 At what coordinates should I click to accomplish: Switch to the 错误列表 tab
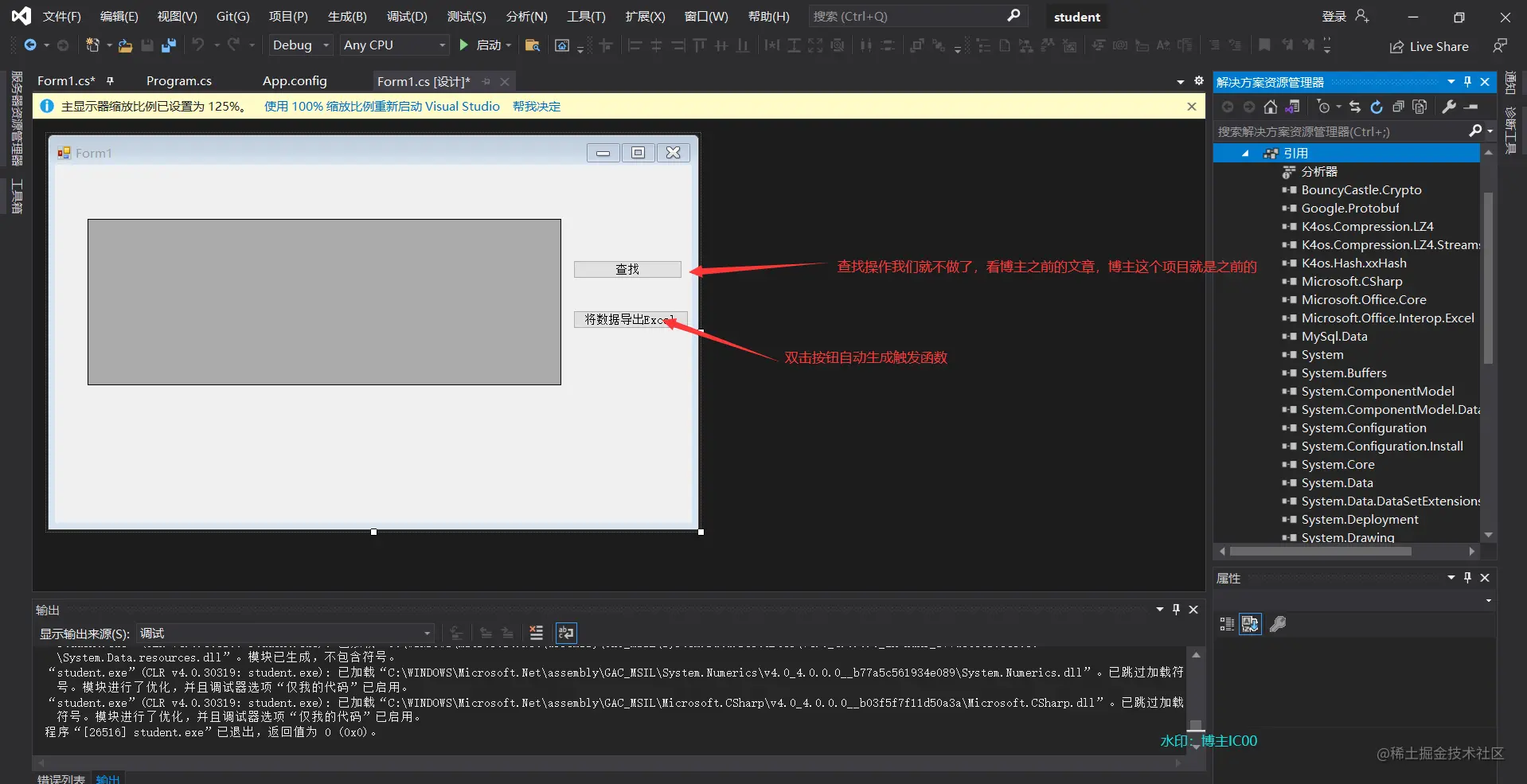[x=61, y=779]
